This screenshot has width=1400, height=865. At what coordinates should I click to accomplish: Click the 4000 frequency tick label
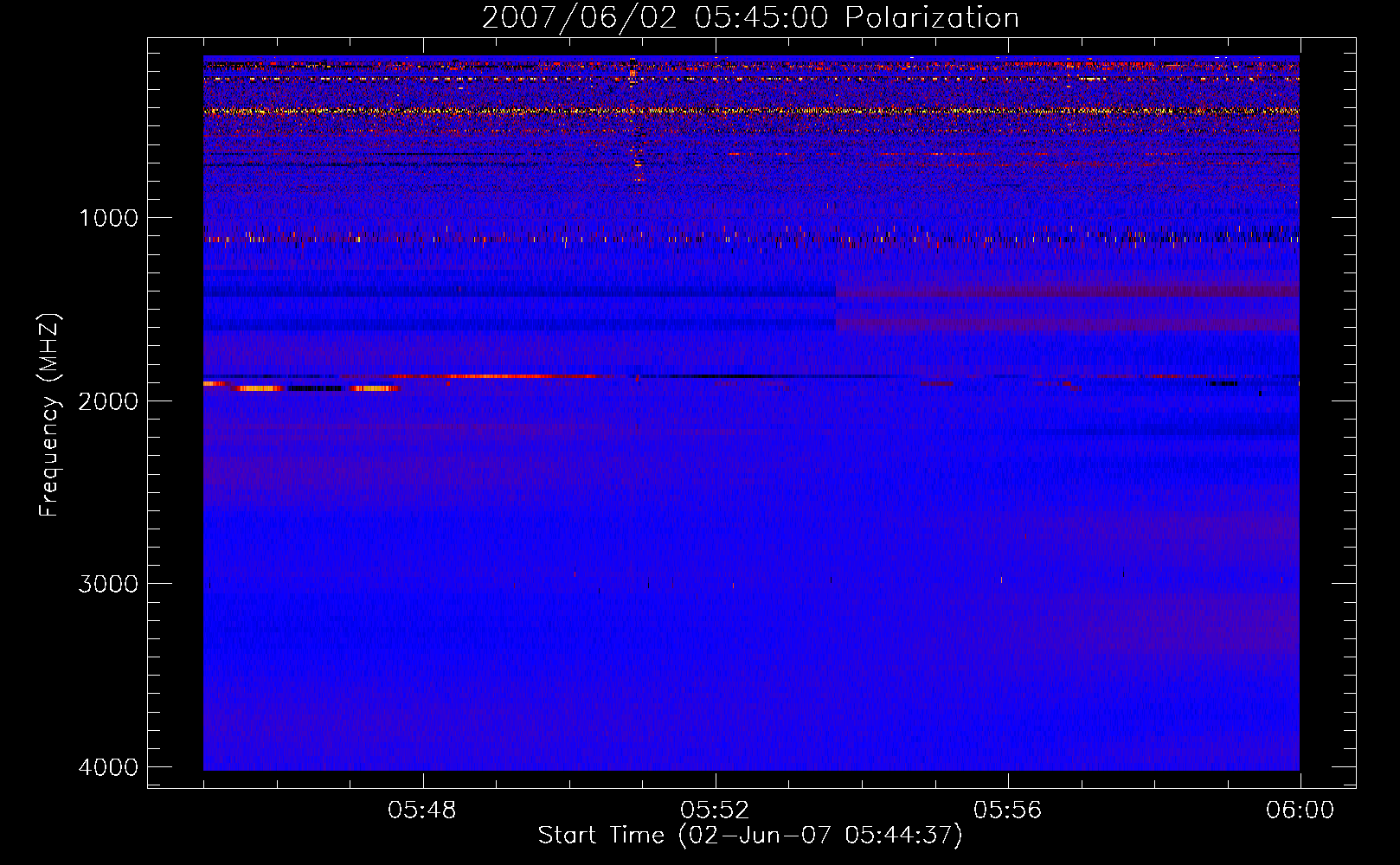point(108,766)
